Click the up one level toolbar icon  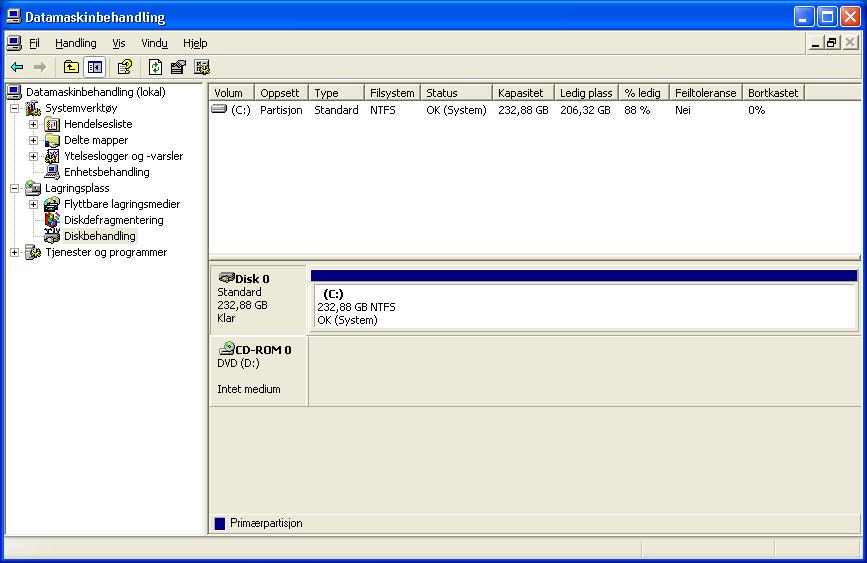(x=71, y=67)
